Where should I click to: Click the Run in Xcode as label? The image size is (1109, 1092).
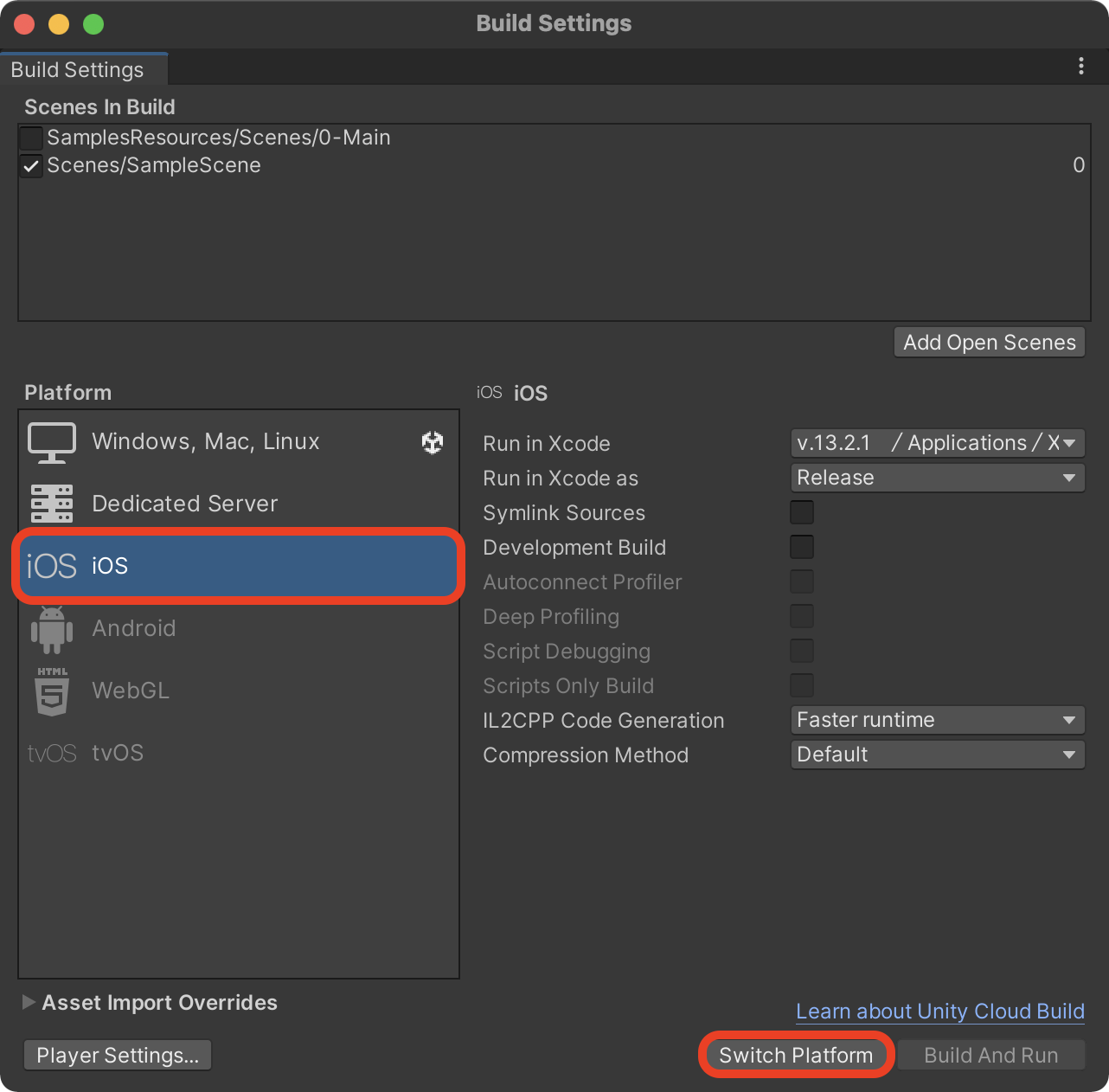coord(561,478)
